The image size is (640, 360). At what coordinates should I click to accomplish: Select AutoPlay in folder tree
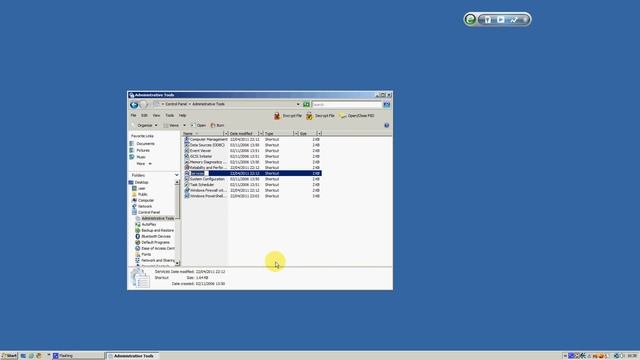coord(146,224)
